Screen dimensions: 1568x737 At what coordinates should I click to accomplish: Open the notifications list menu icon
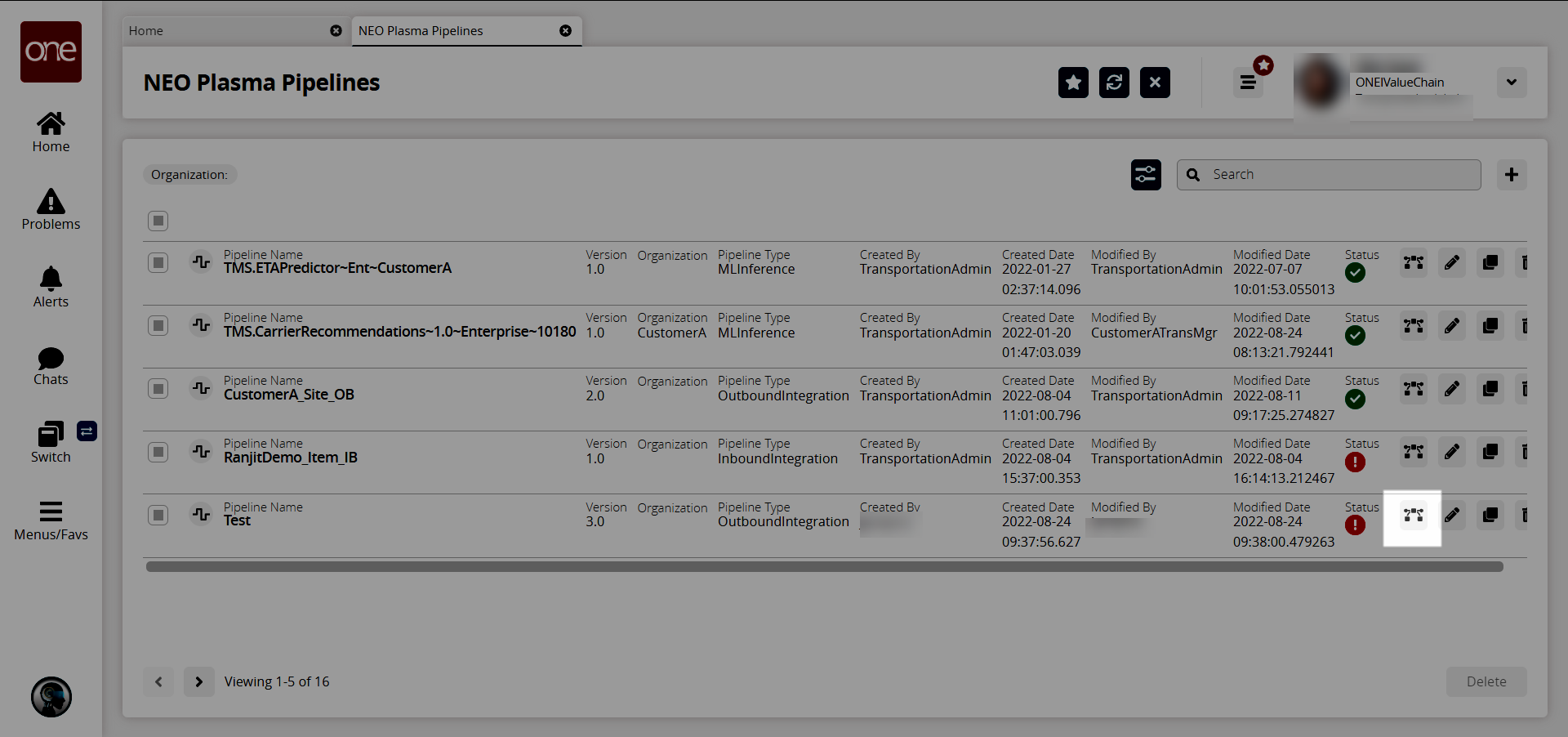point(1248,82)
